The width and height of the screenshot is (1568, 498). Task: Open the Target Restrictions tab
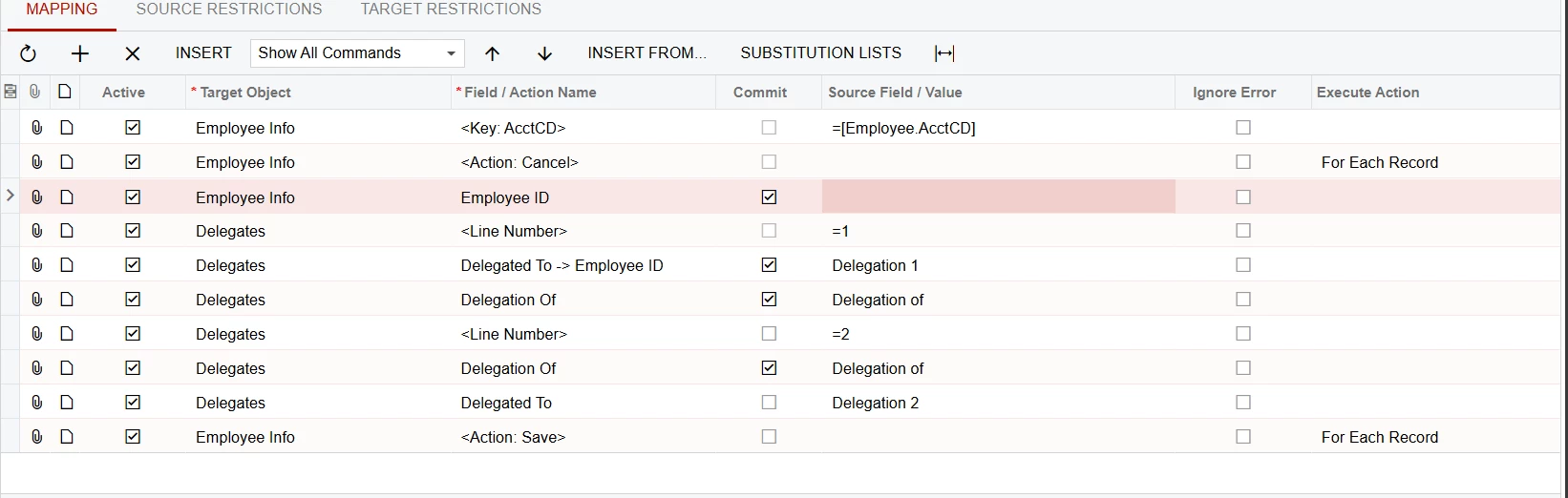click(x=451, y=10)
